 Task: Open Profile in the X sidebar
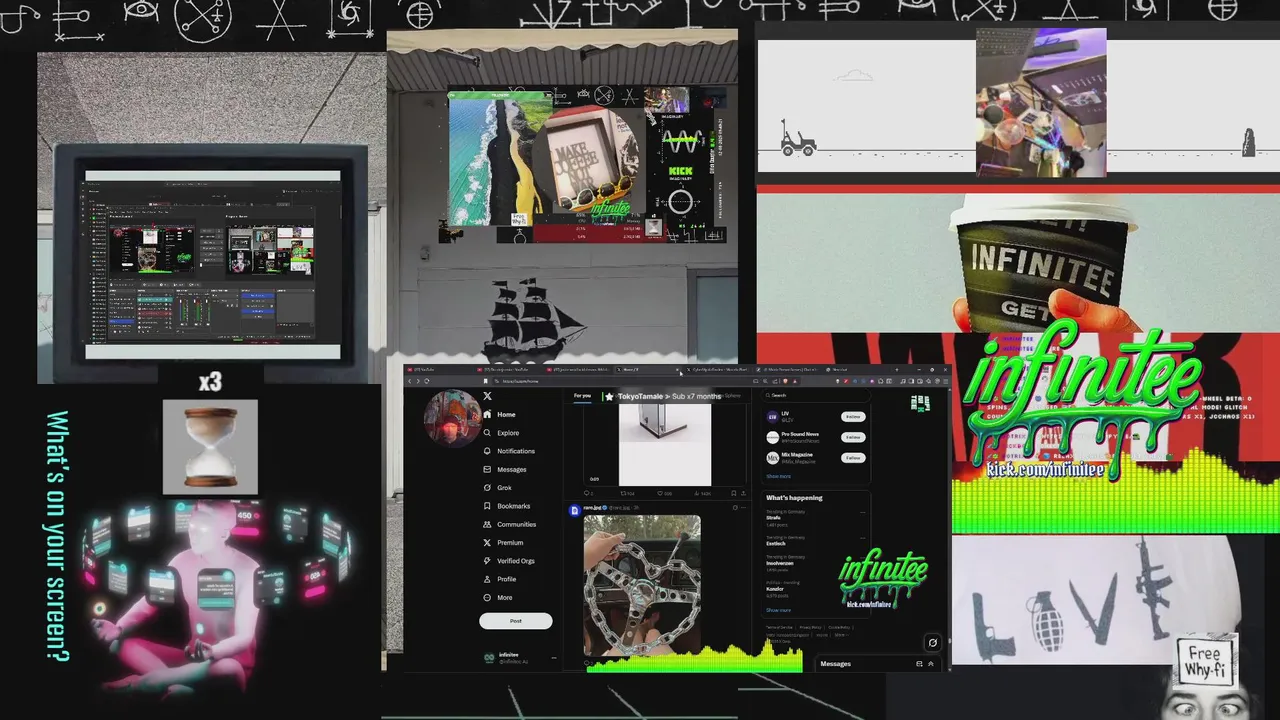(499, 579)
